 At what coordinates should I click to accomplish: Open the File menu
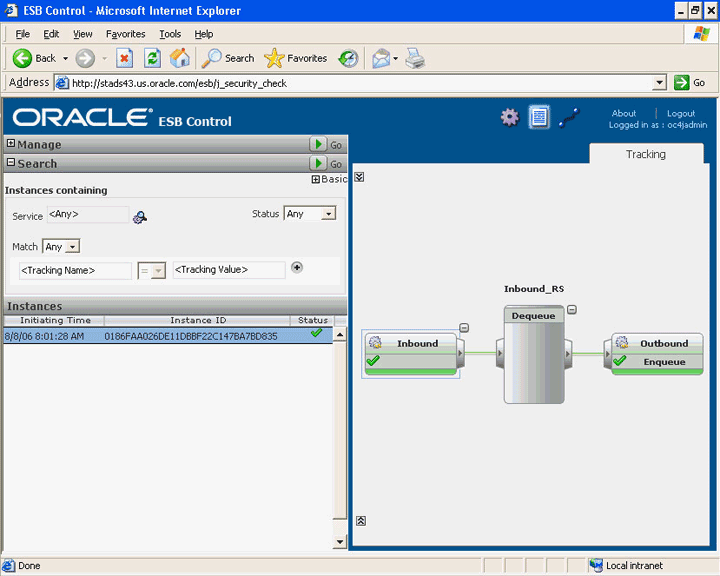point(22,34)
